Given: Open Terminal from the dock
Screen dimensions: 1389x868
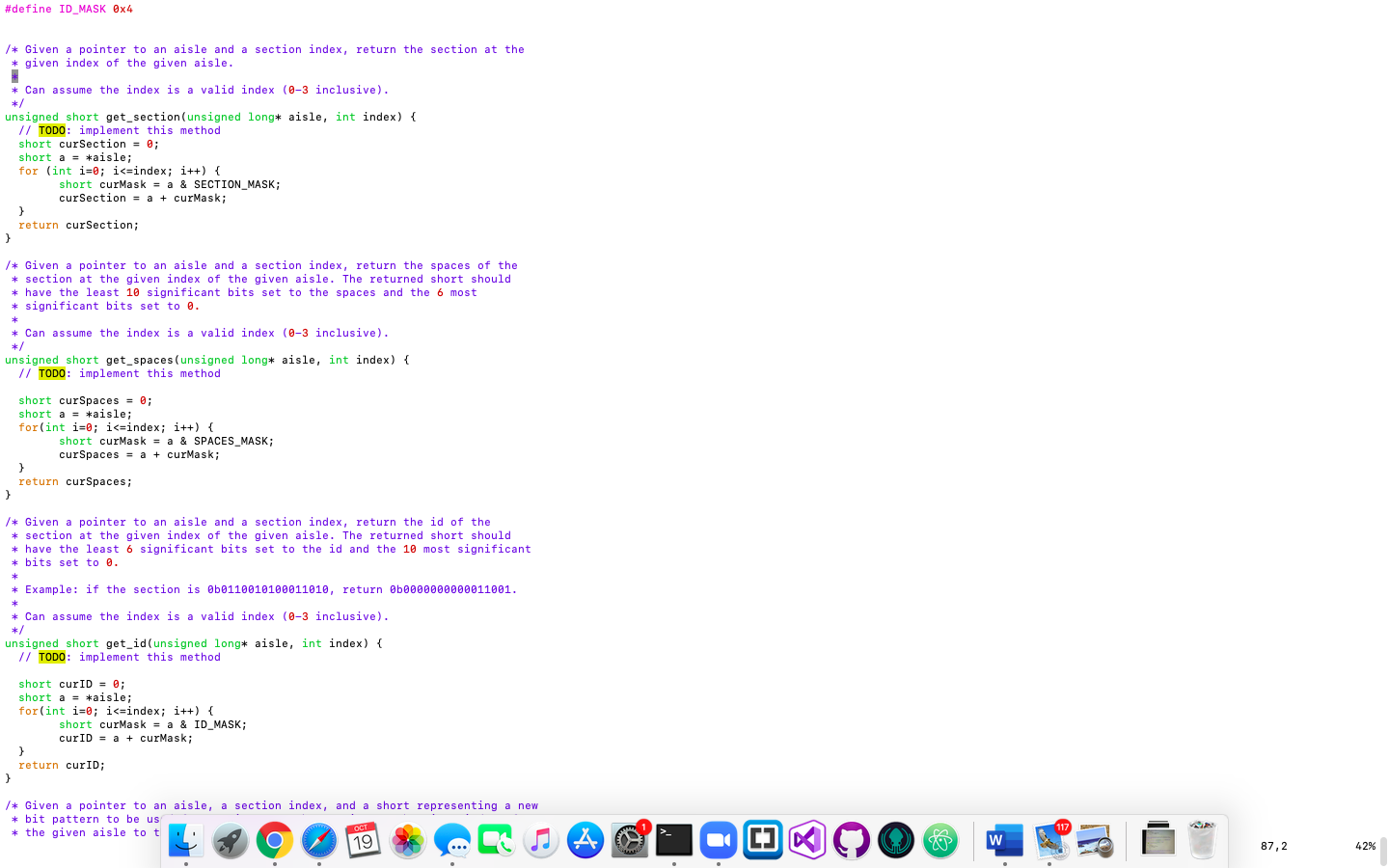Looking at the screenshot, I should click(673, 840).
